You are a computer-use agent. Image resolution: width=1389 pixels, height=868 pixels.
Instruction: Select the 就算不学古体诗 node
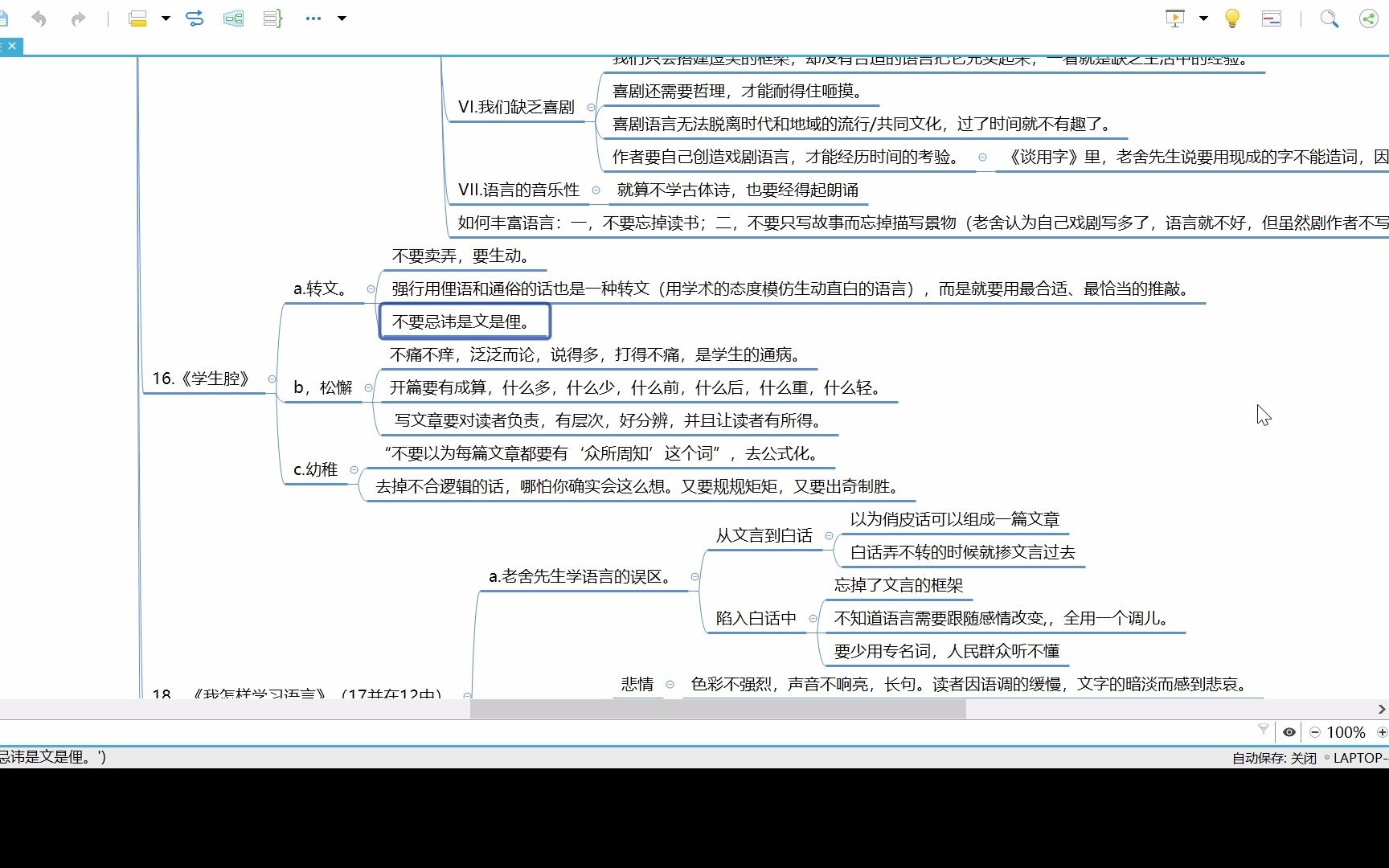tap(738, 190)
